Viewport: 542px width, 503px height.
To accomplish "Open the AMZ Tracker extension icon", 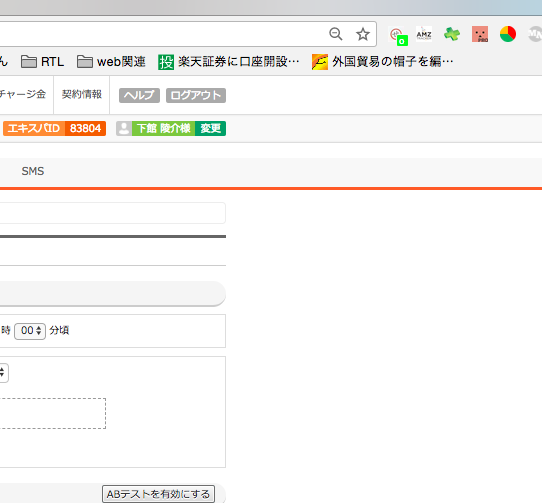I will [424, 34].
